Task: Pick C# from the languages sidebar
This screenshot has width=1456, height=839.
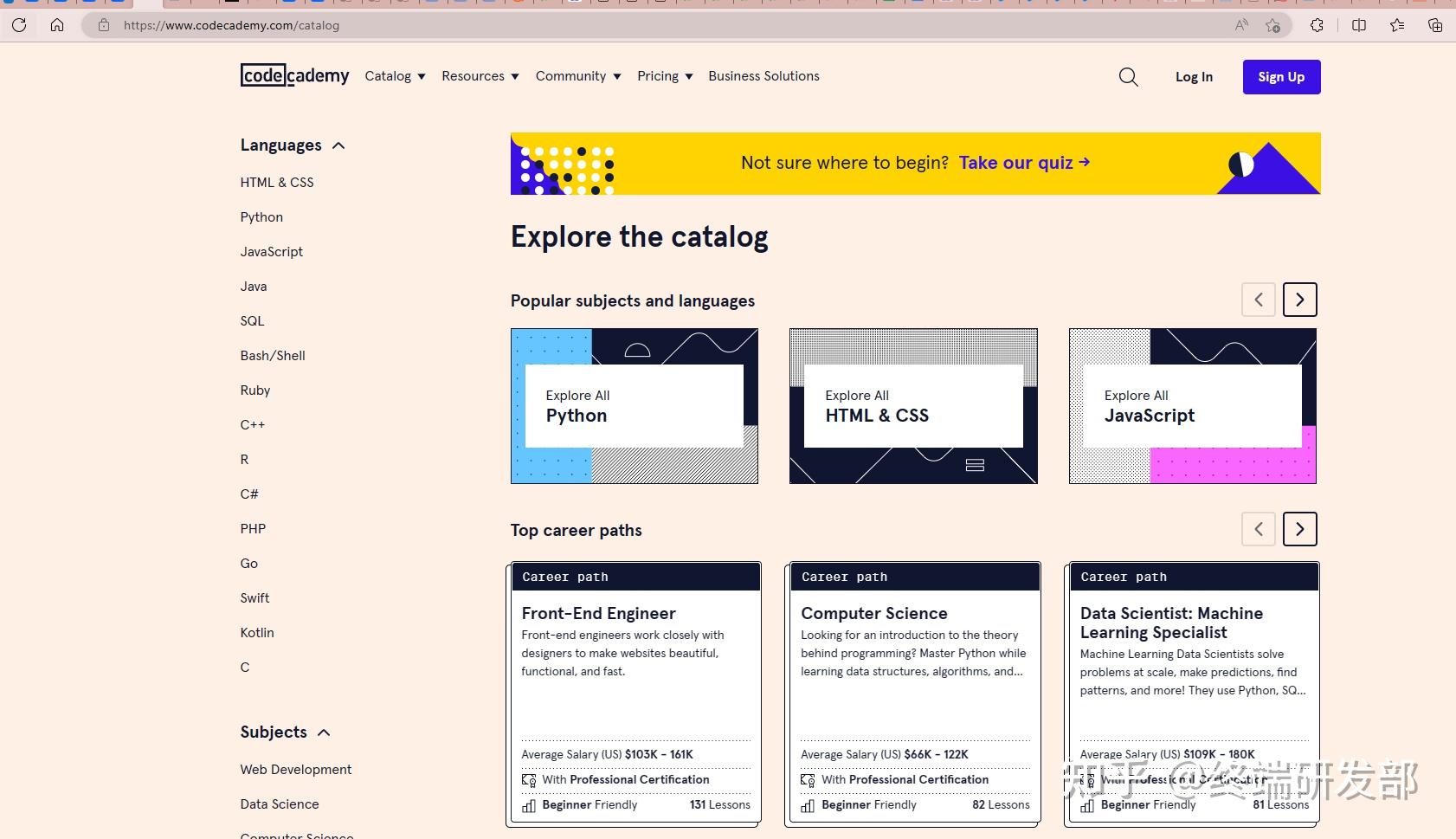Action: (x=249, y=494)
